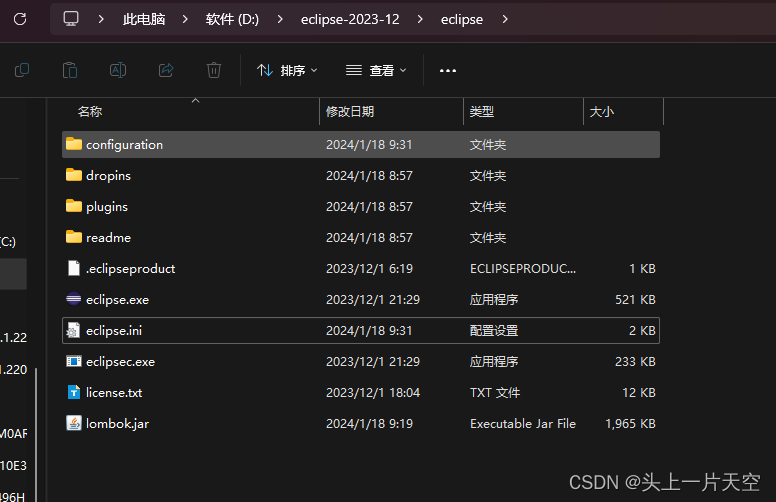Expand chevron after the PC icon
Viewport: 776px width, 502px height.
(x=101, y=19)
